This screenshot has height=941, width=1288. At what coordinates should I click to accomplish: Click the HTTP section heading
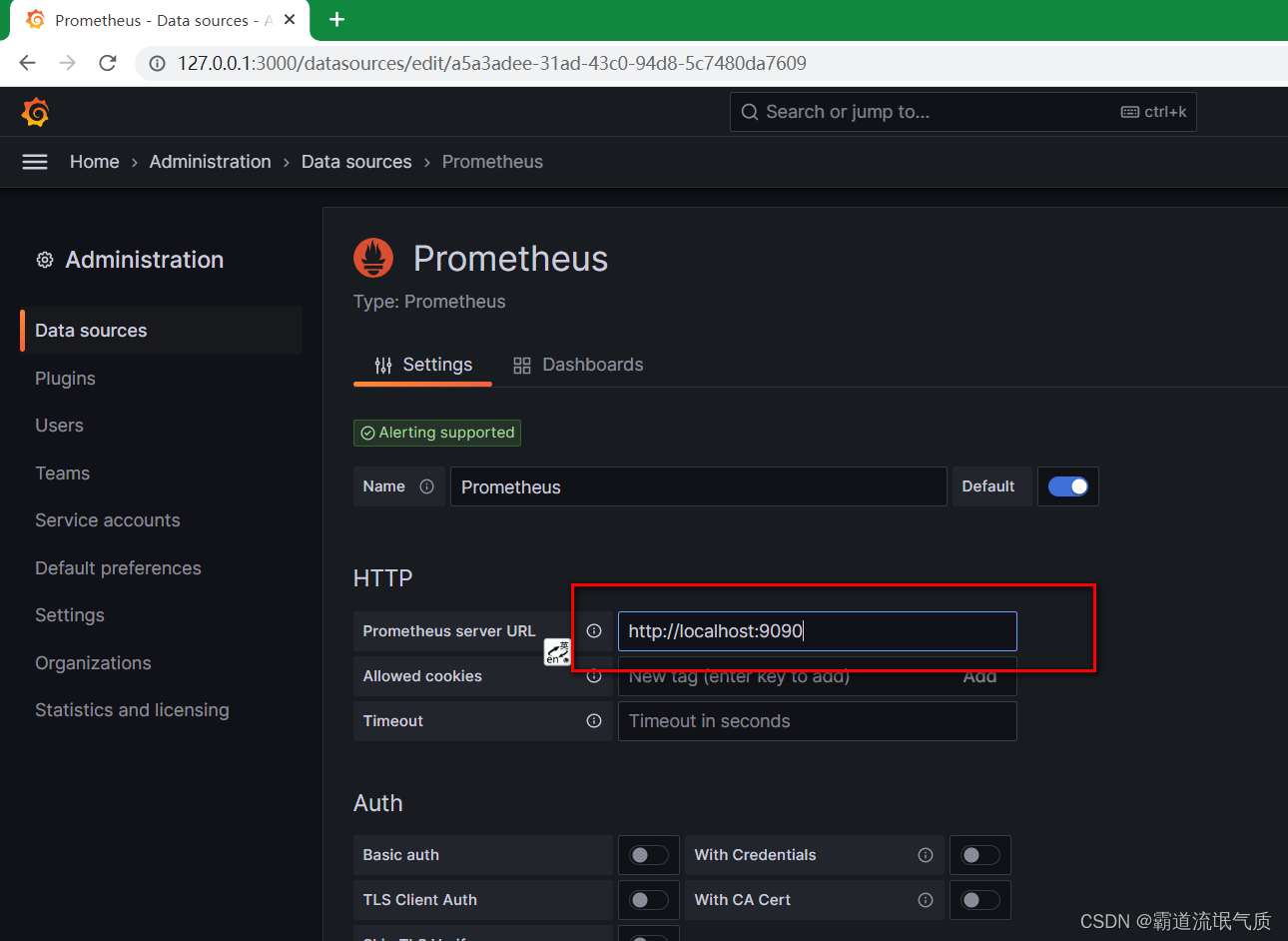[x=382, y=578]
